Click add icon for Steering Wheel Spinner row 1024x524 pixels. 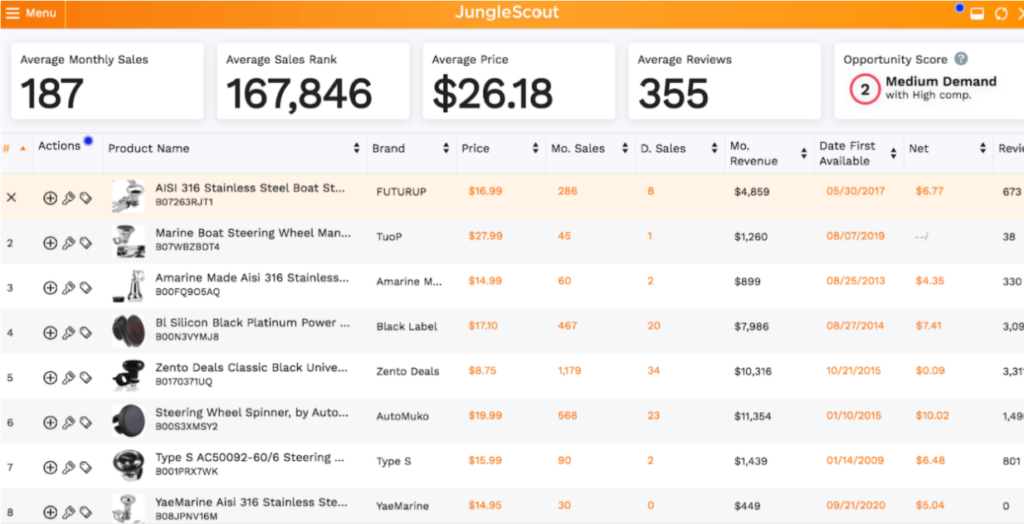pyautogui.click(x=50, y=423)
